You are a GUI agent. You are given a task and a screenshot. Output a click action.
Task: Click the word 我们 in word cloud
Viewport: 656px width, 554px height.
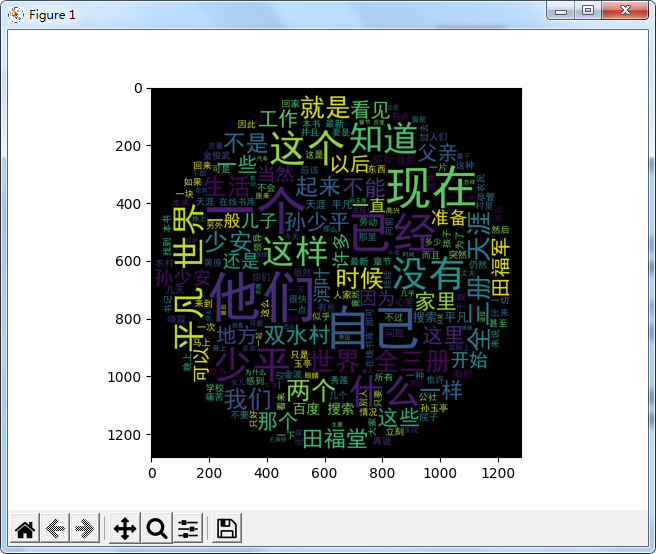click(248, 399)
